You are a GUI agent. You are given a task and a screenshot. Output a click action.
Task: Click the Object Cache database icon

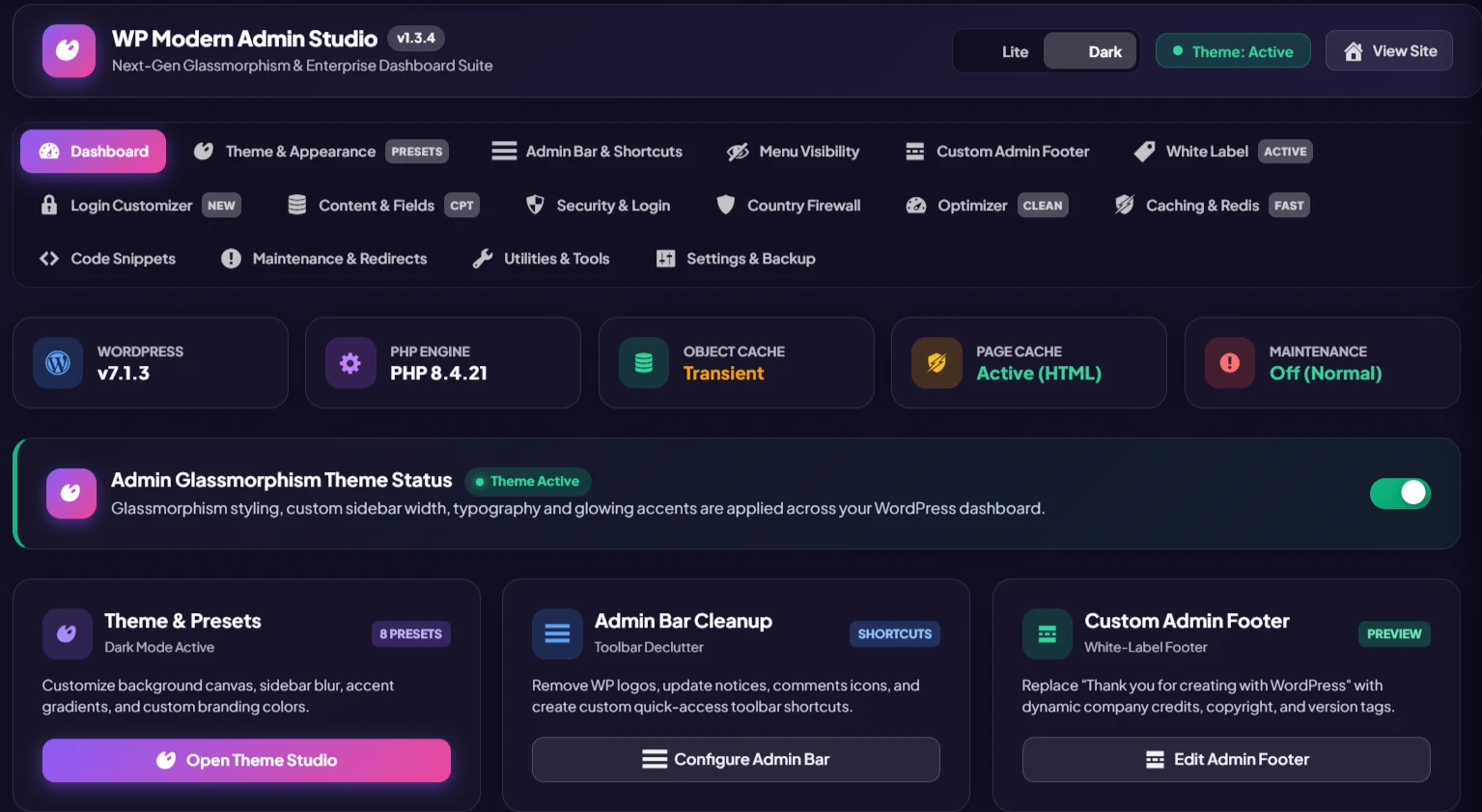[x=644, y=363]
